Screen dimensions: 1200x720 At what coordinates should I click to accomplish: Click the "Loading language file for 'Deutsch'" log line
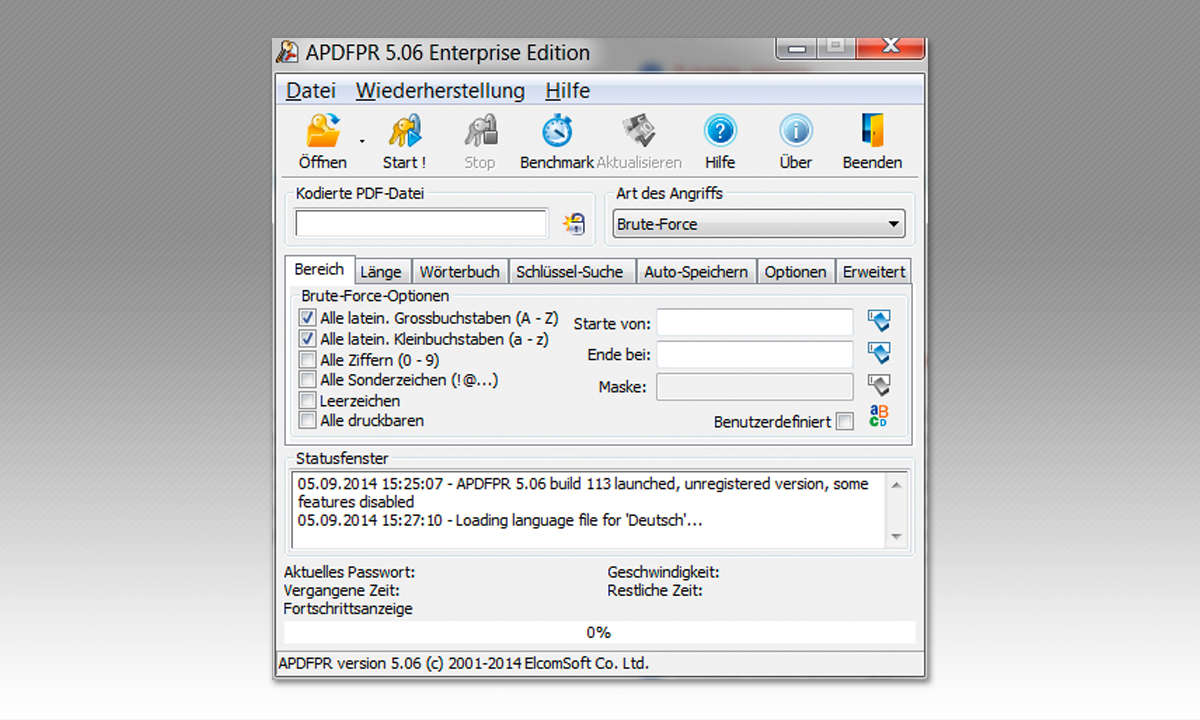pos(500,521)
